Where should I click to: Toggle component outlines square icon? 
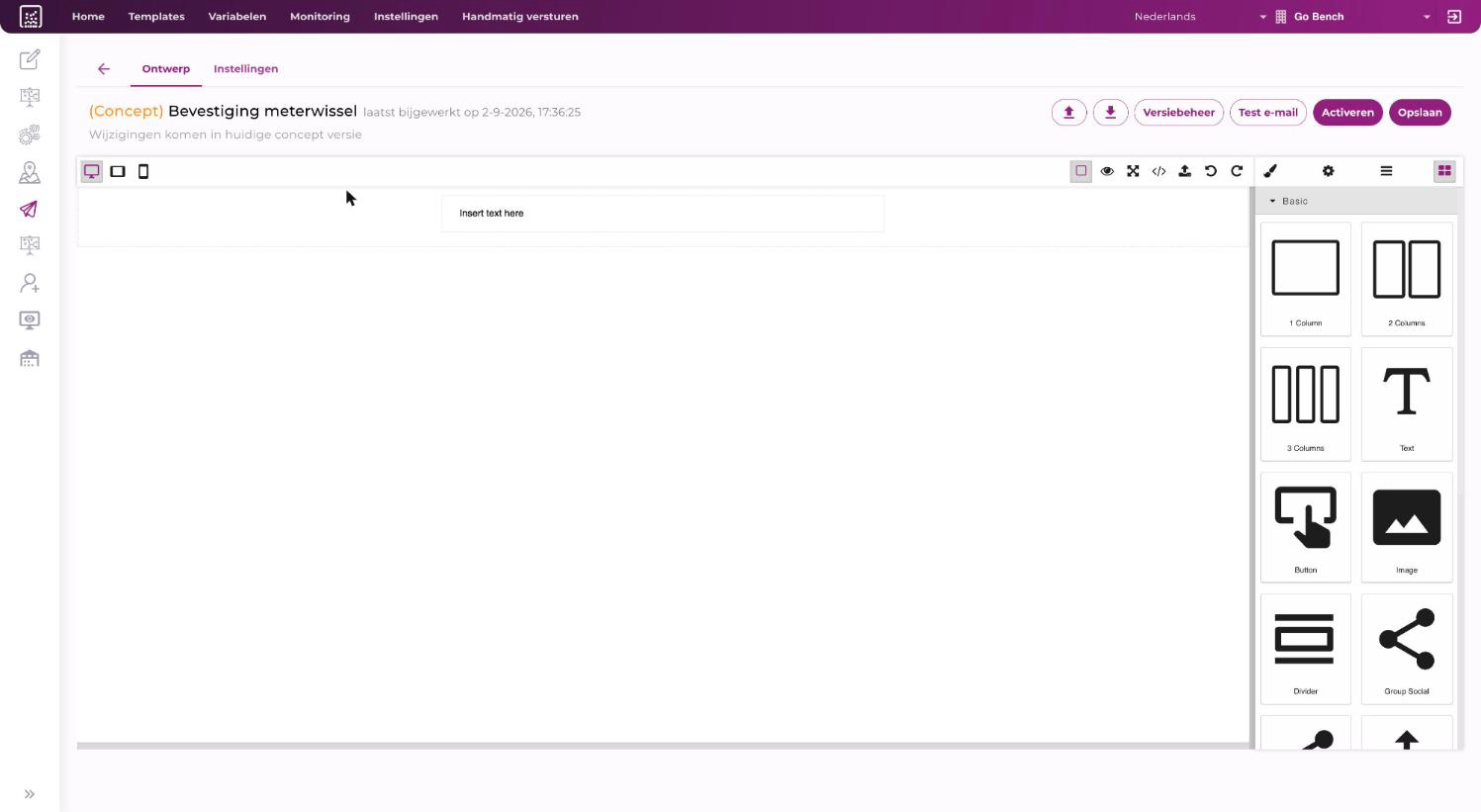[1081, 171]
